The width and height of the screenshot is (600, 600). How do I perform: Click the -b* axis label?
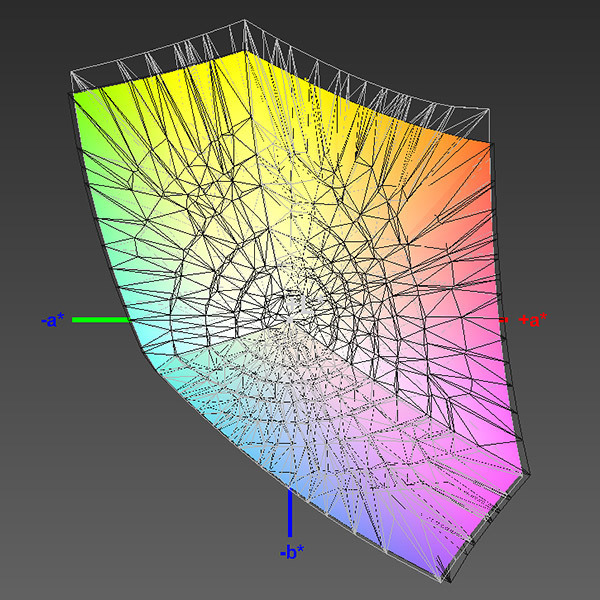(292, 552)
